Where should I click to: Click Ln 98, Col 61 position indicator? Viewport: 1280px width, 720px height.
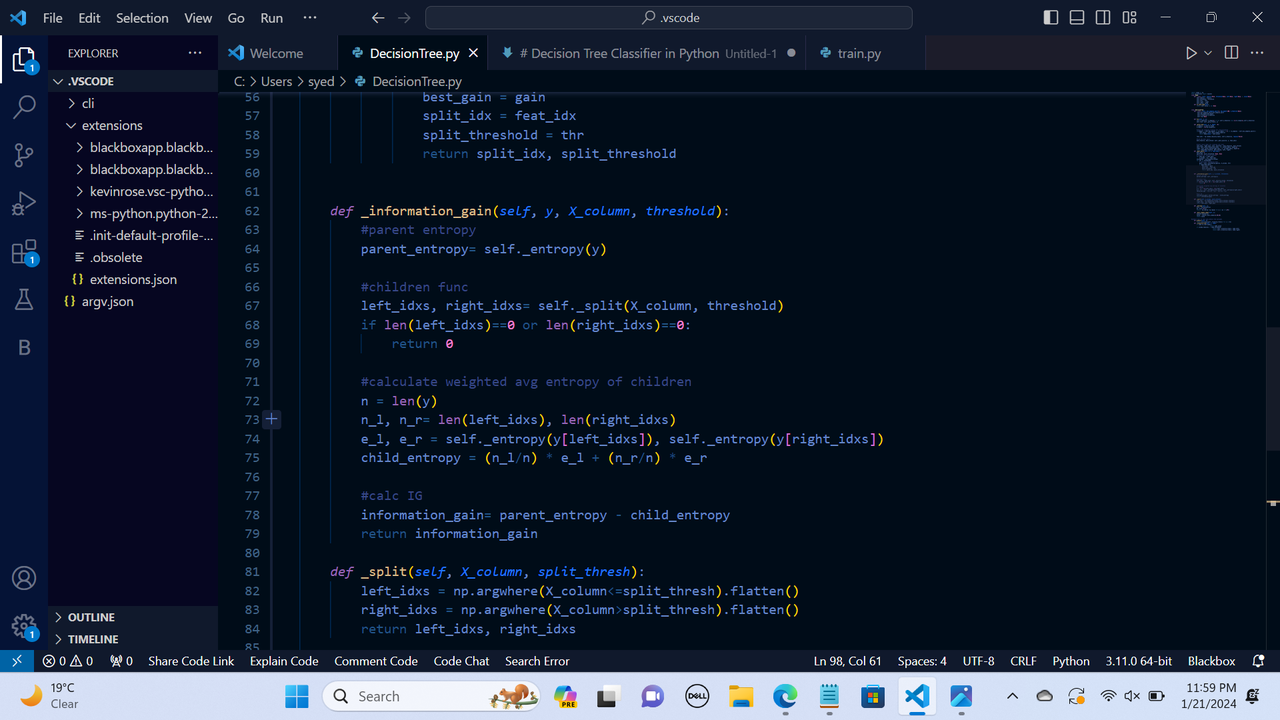click(x=847, y=661)
